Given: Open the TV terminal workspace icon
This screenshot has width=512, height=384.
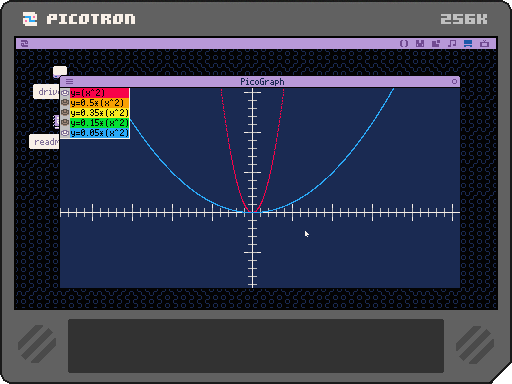Looking at the screenshot, I should (x=484, y=43).
